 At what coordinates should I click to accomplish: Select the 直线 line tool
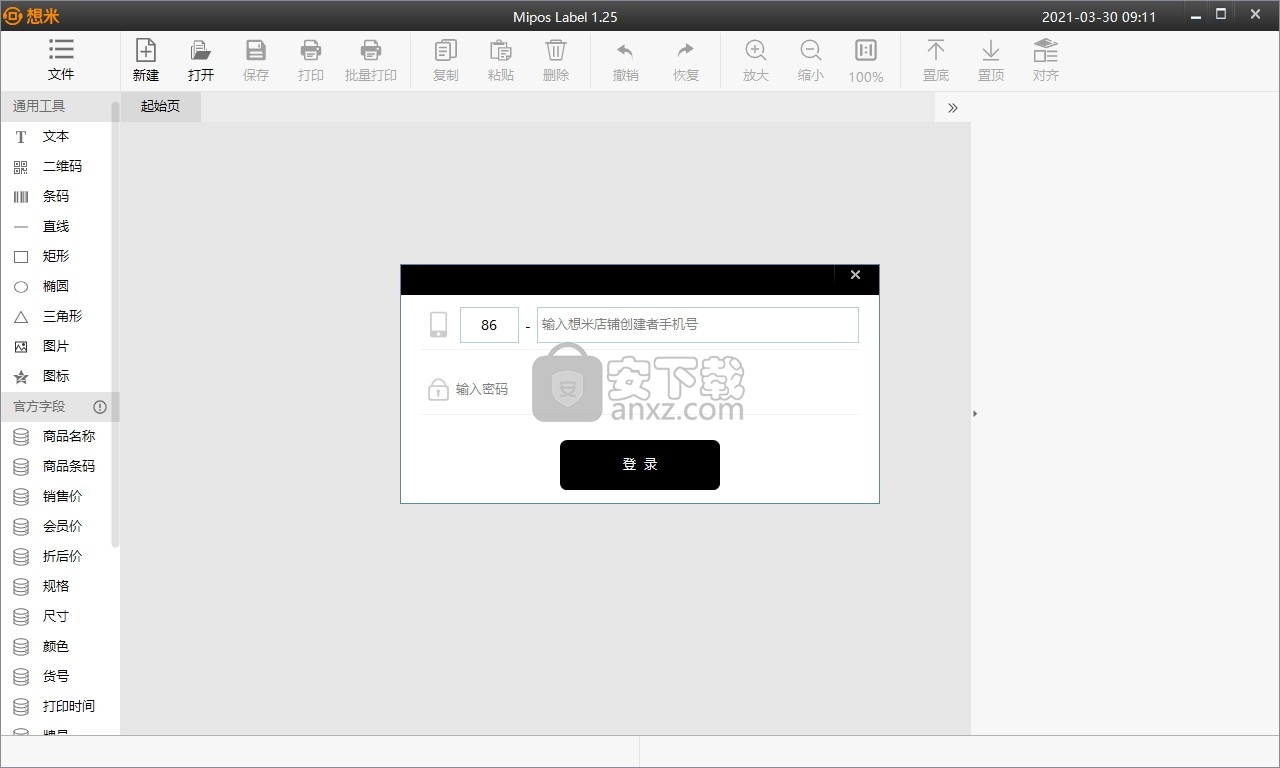point(56,226)
